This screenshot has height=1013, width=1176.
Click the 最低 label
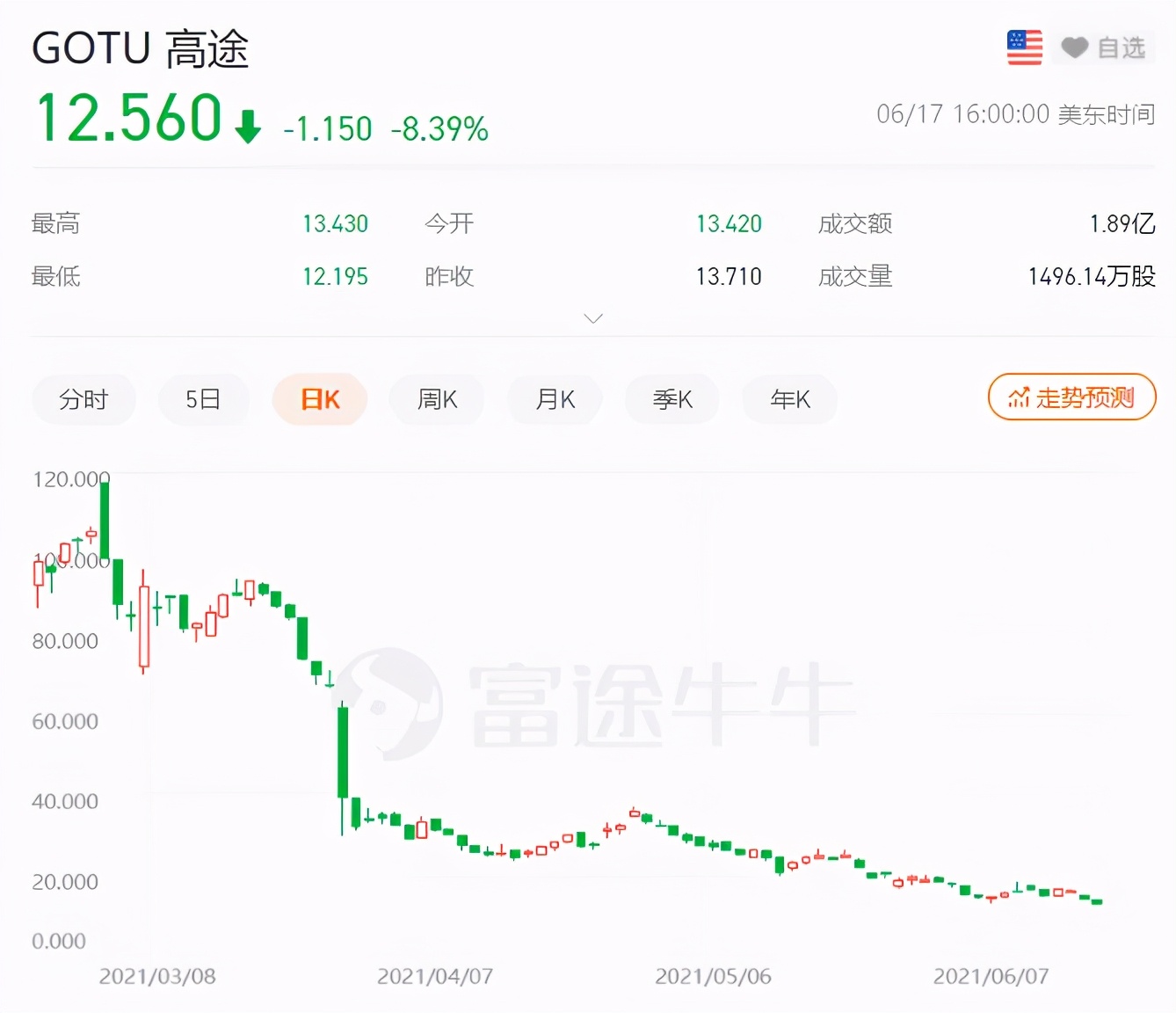56,277
